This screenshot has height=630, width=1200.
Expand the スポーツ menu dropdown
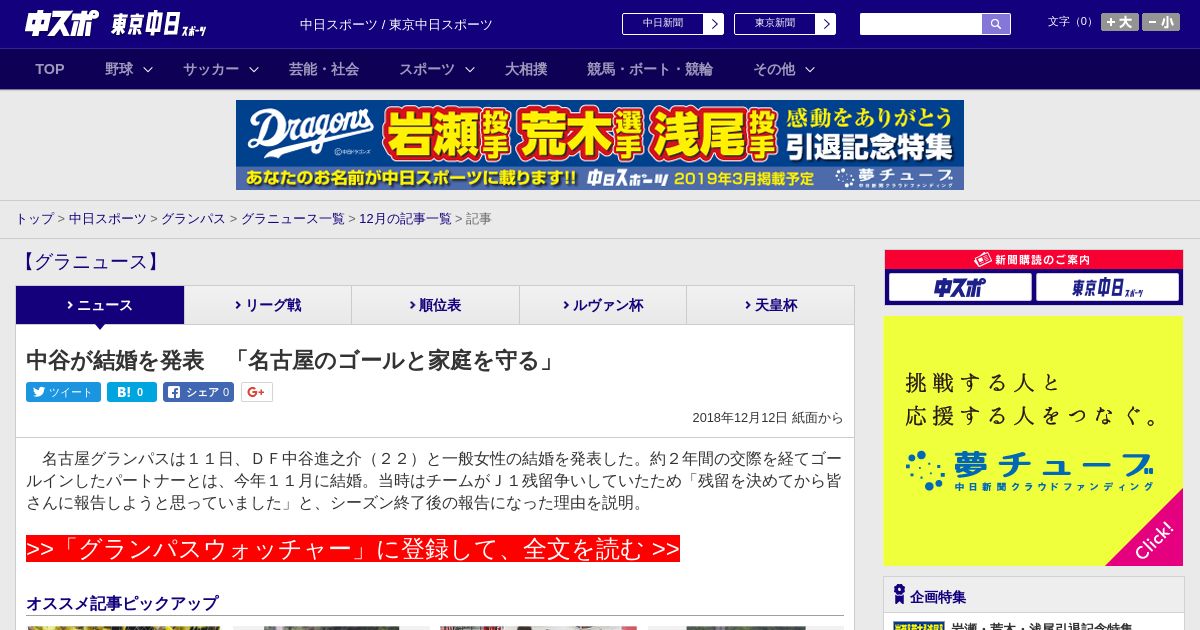pos(437,69)
